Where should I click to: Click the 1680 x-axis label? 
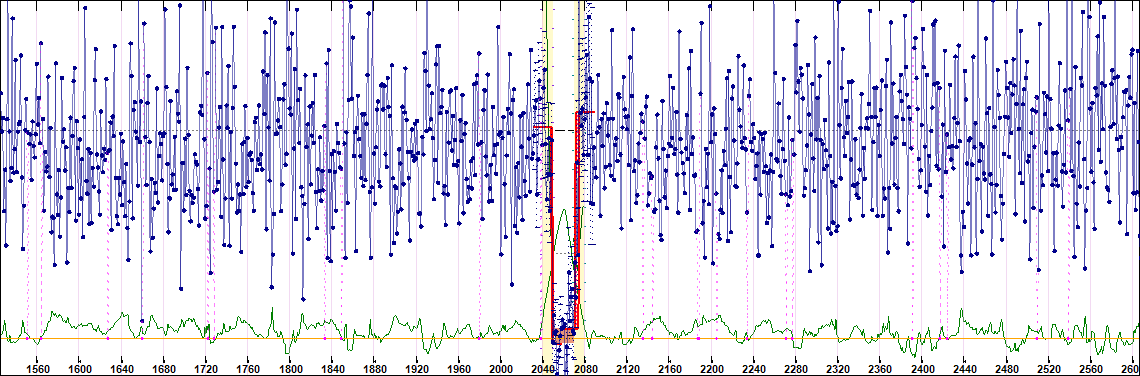(x=164, y=368)
